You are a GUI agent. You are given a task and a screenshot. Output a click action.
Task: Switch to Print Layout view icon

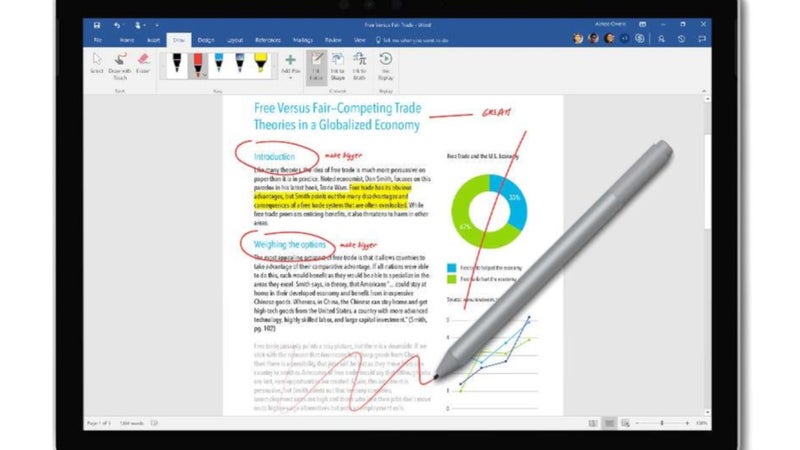(609, 423)
